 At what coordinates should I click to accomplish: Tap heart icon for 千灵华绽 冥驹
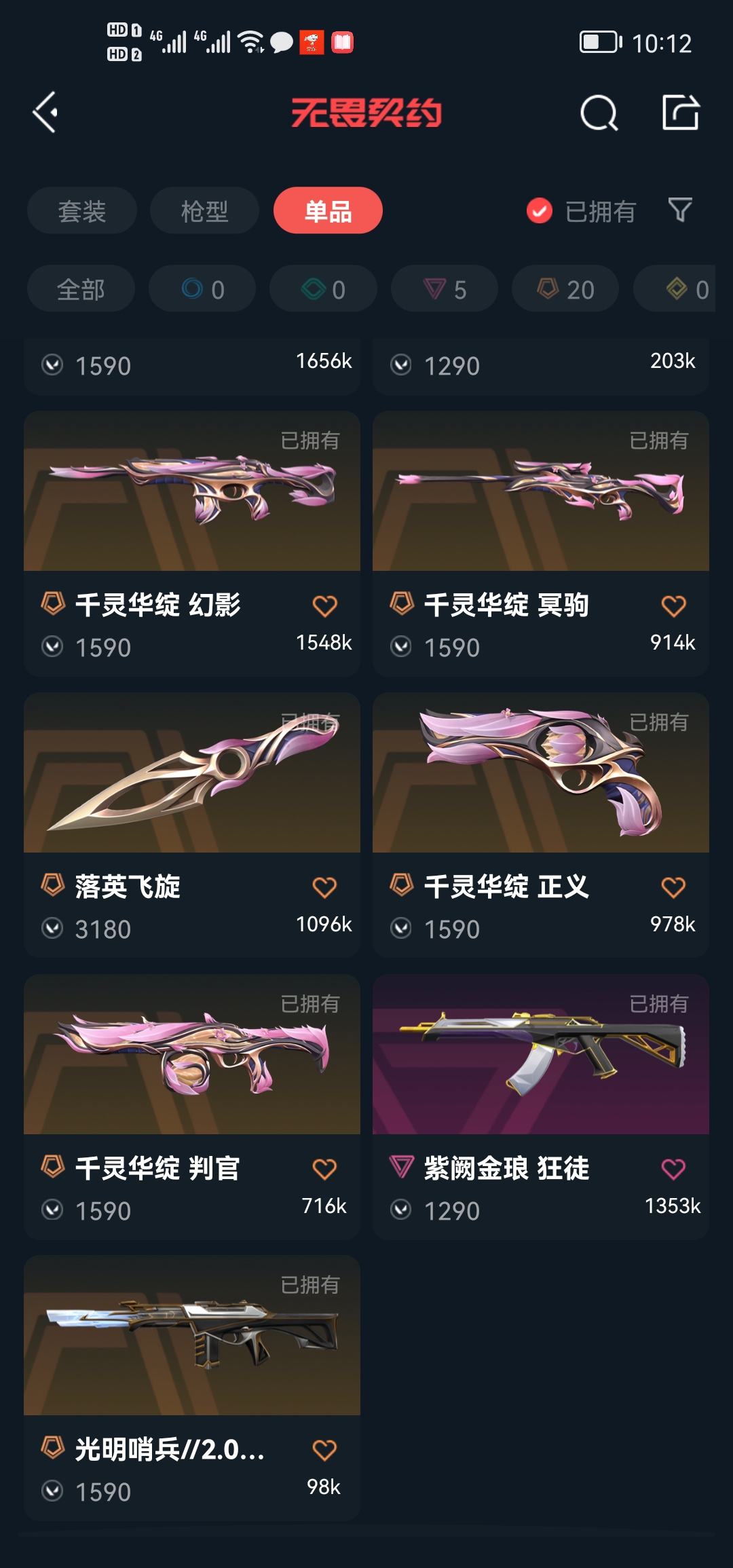(x=673, y=605)
